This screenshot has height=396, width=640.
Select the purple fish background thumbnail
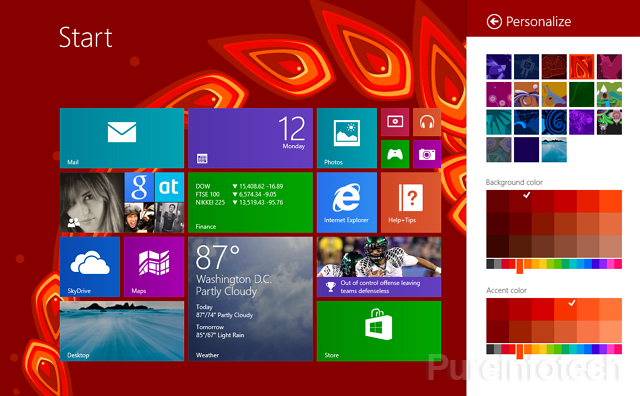pyautogui.click(x=498, y=67)
